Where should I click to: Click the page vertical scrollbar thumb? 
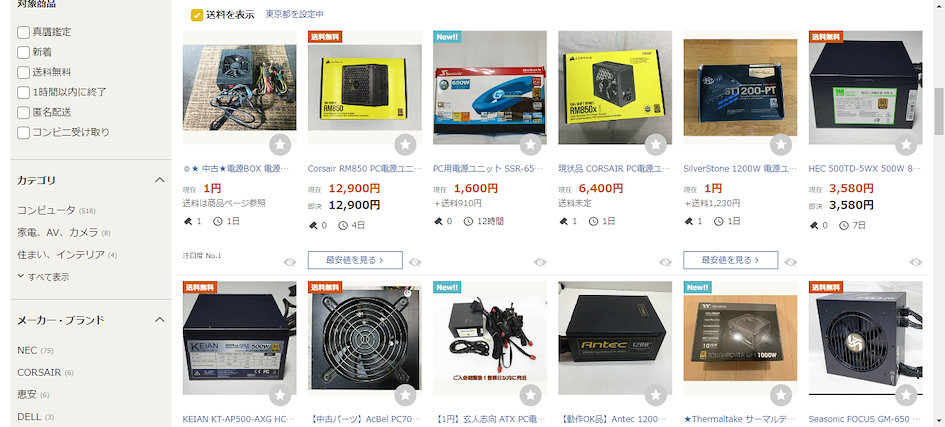coord(939,111)
